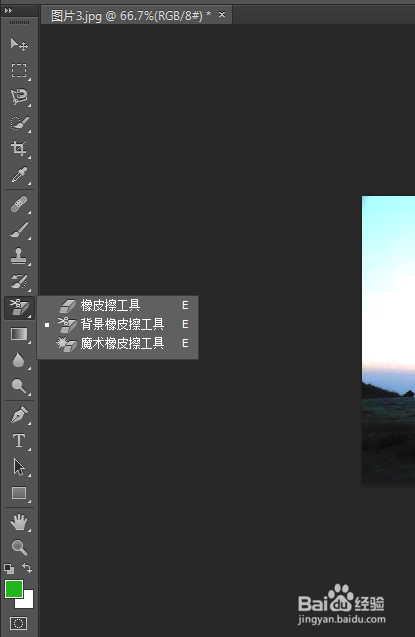Choose 背景橡皮擦工具 from flyout menu
This screenshot has width=415, height=637.
117,324
